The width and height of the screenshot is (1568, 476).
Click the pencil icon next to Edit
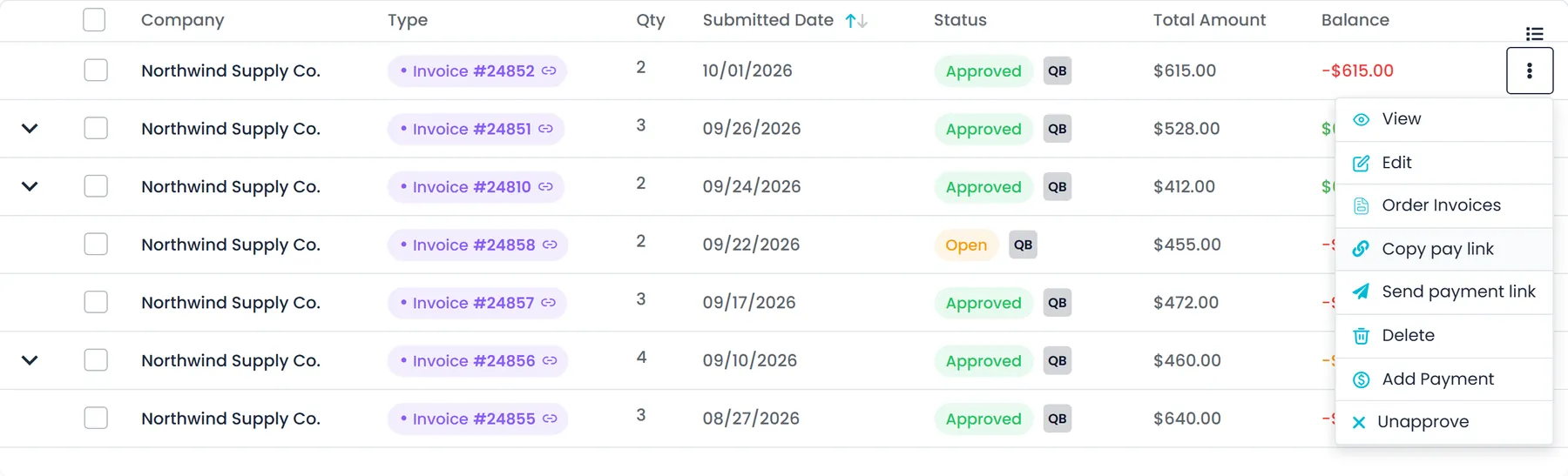click(1361, 163)
